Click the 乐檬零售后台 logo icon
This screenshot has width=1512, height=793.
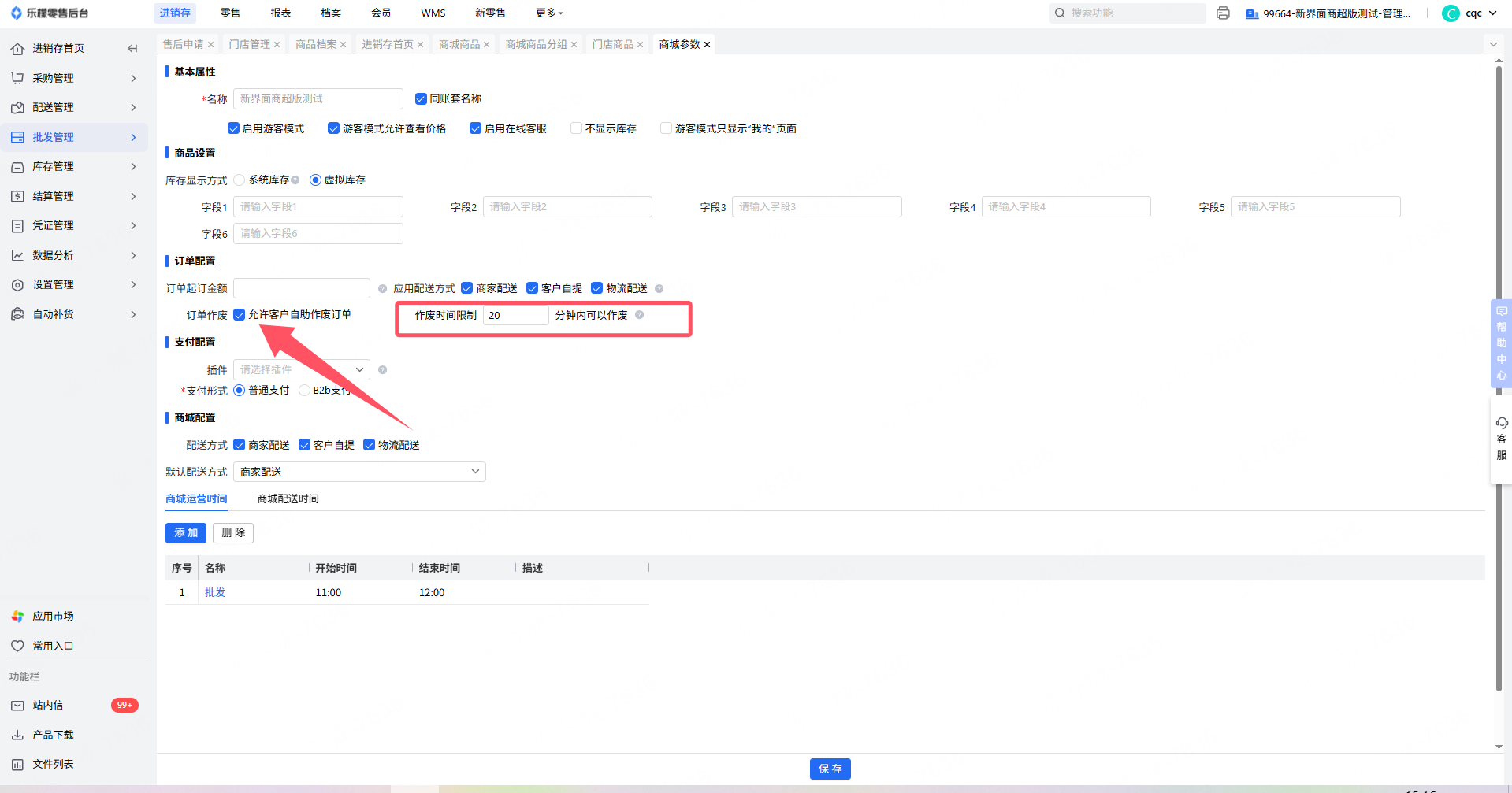(17, 13)
